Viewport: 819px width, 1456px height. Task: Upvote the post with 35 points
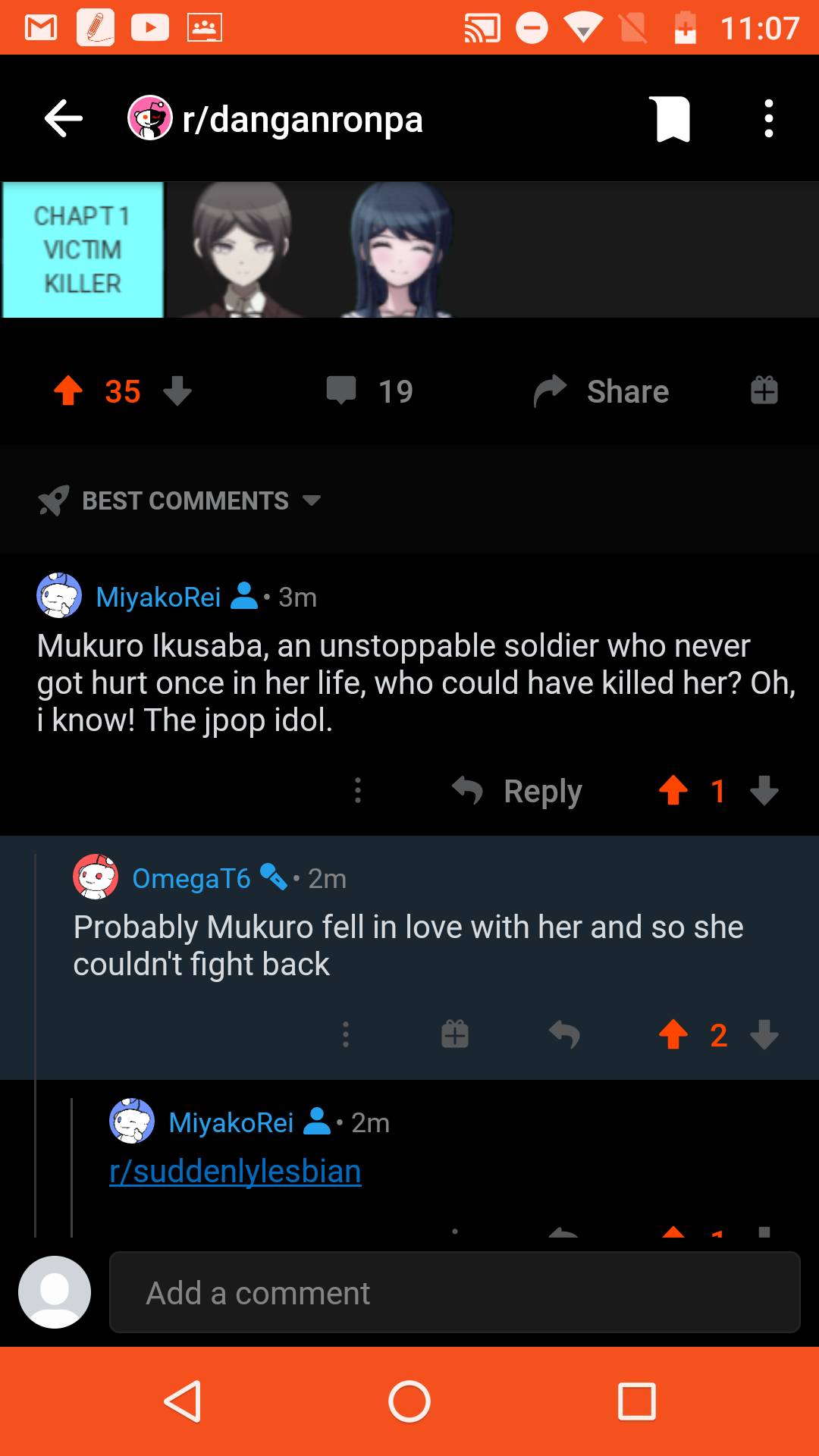pos(68,391)
